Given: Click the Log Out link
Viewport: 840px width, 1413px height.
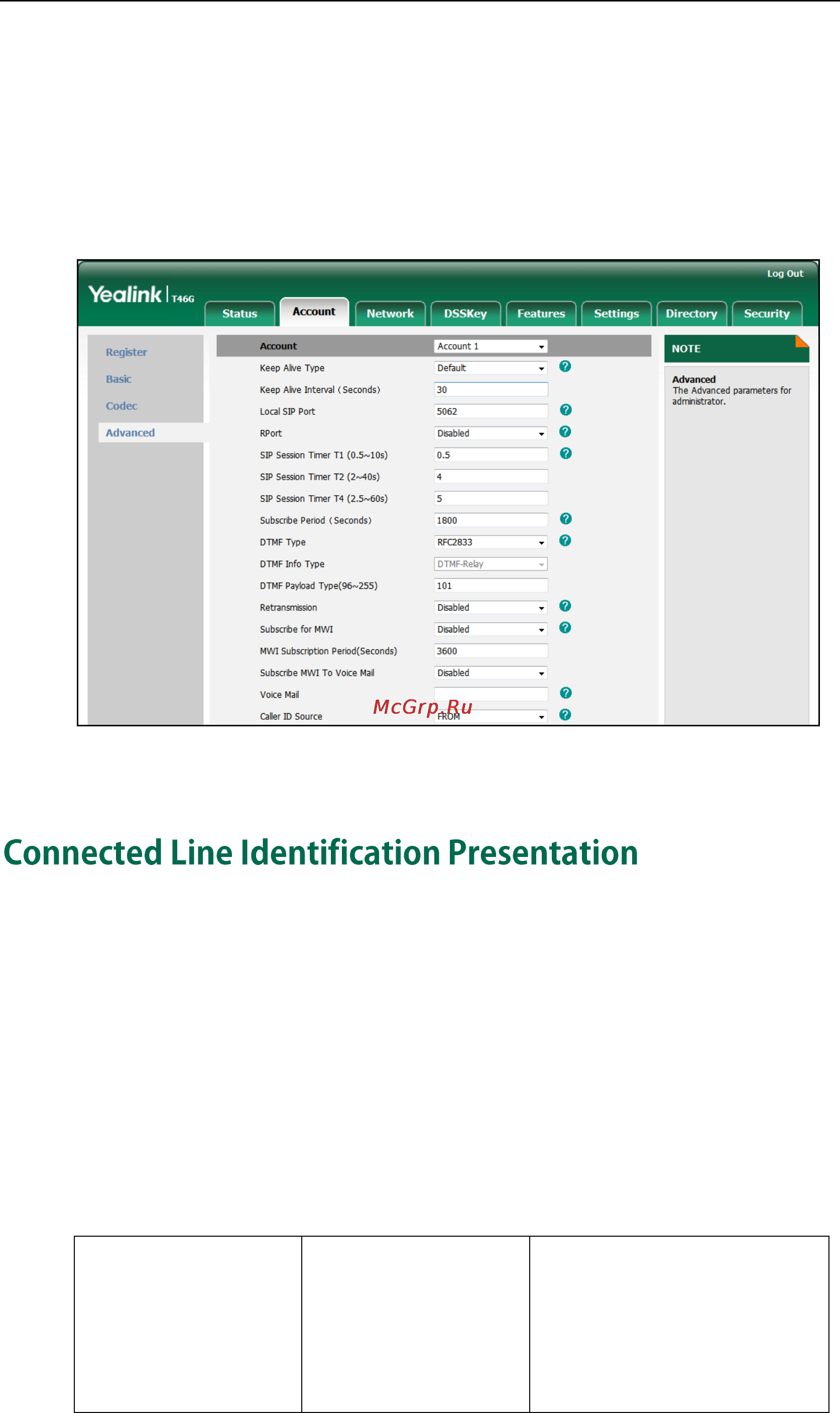Looking at the screenshot, I should click(785, 273).
